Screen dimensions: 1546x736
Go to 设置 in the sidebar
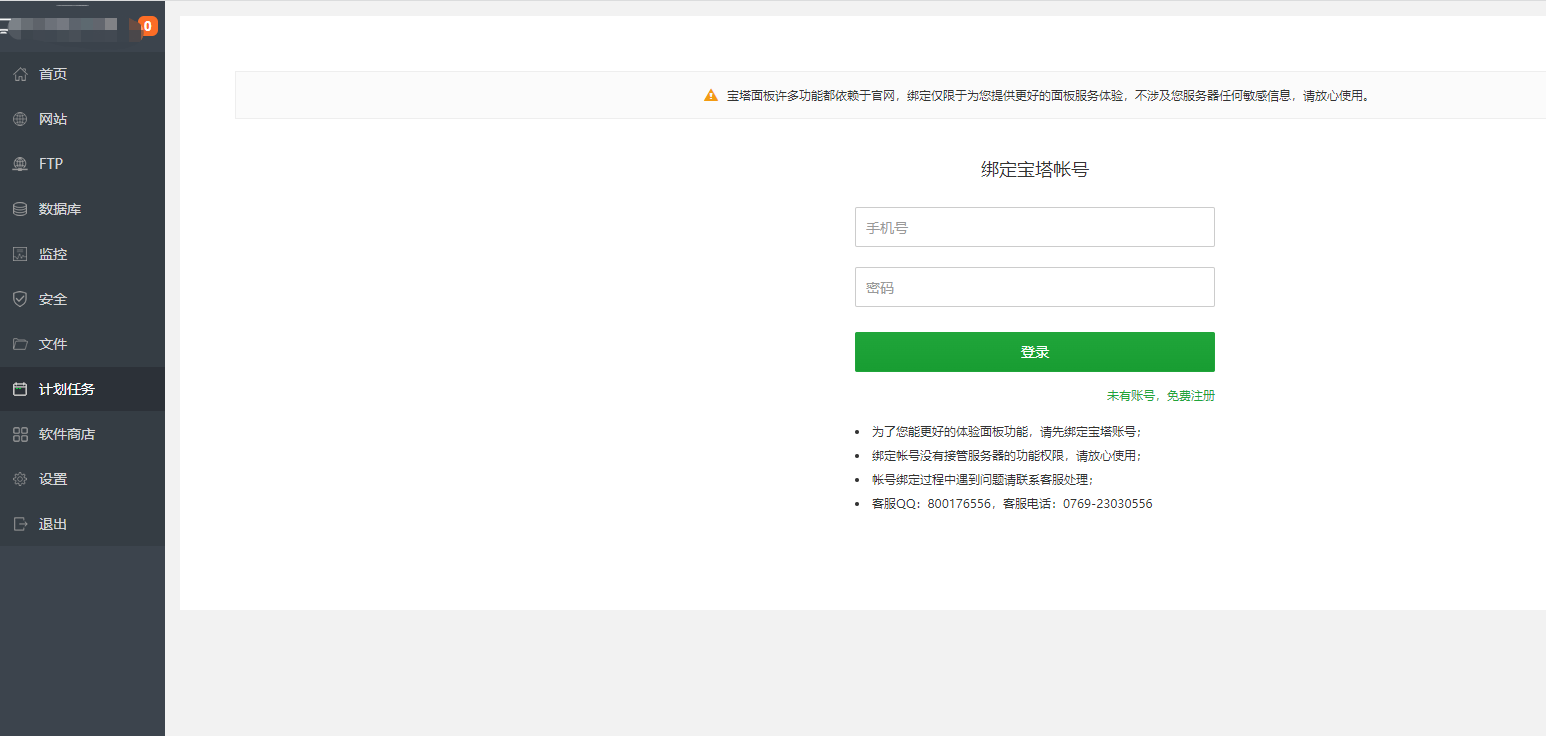82,479
